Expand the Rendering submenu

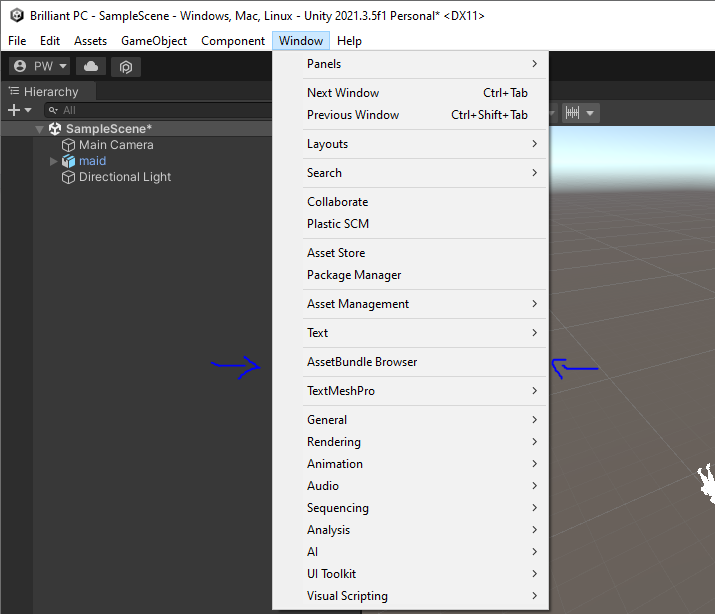pos(410,442)
